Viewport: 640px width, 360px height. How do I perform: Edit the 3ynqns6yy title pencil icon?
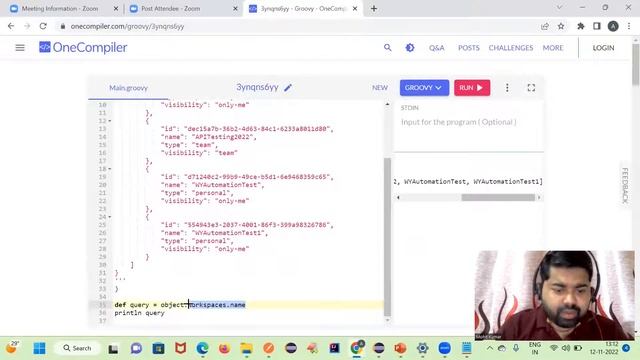pyautogui.click(x=288, y=88)
